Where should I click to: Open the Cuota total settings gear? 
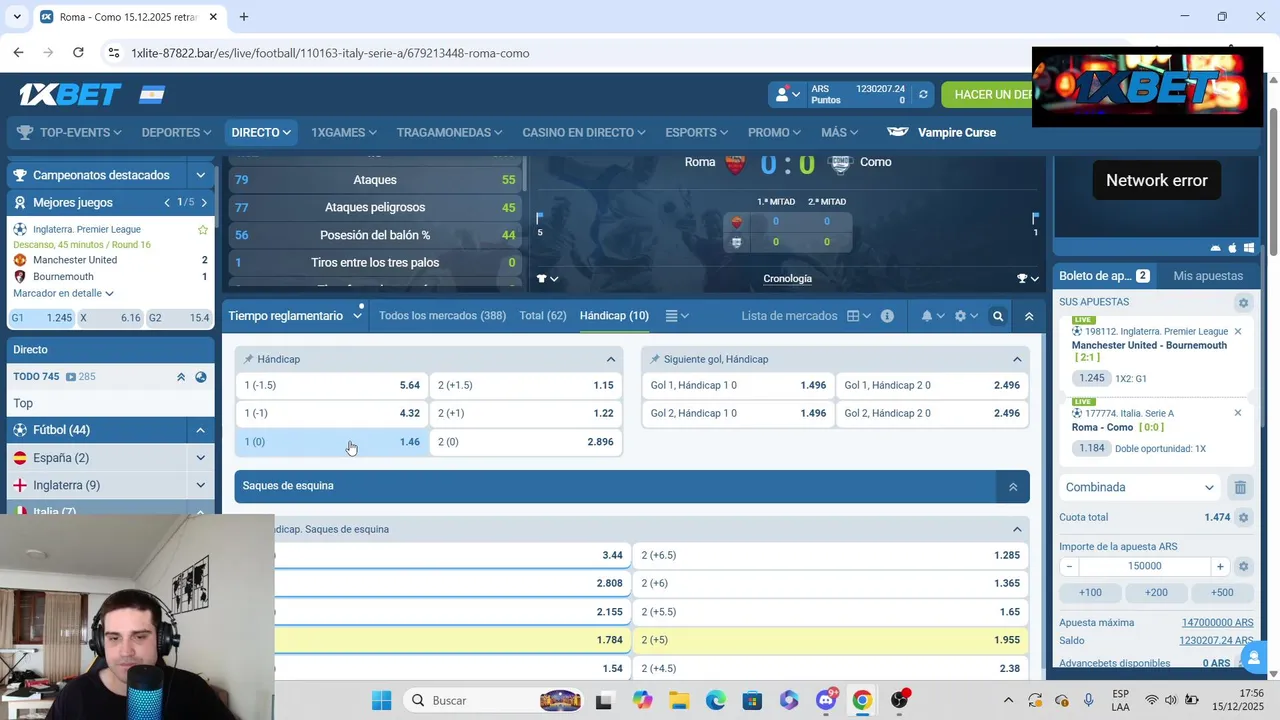tap(1243, 517)
